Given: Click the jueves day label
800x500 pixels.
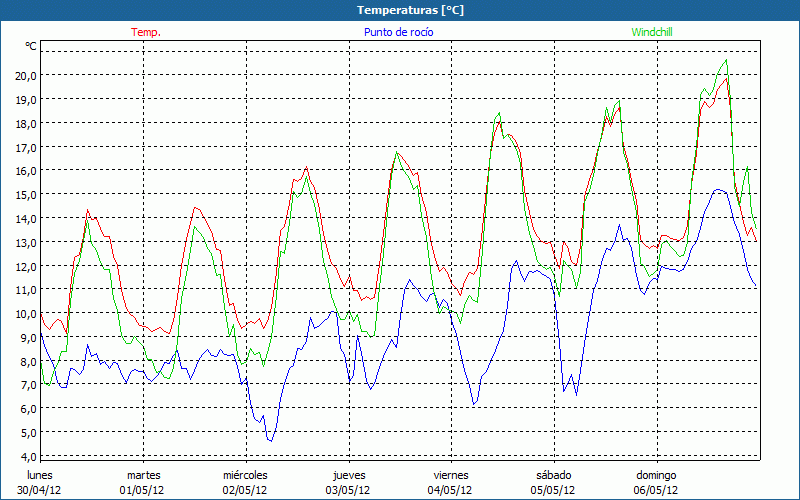Looking at the screenshot, I should pyautogui.click(x=349, y=475).
